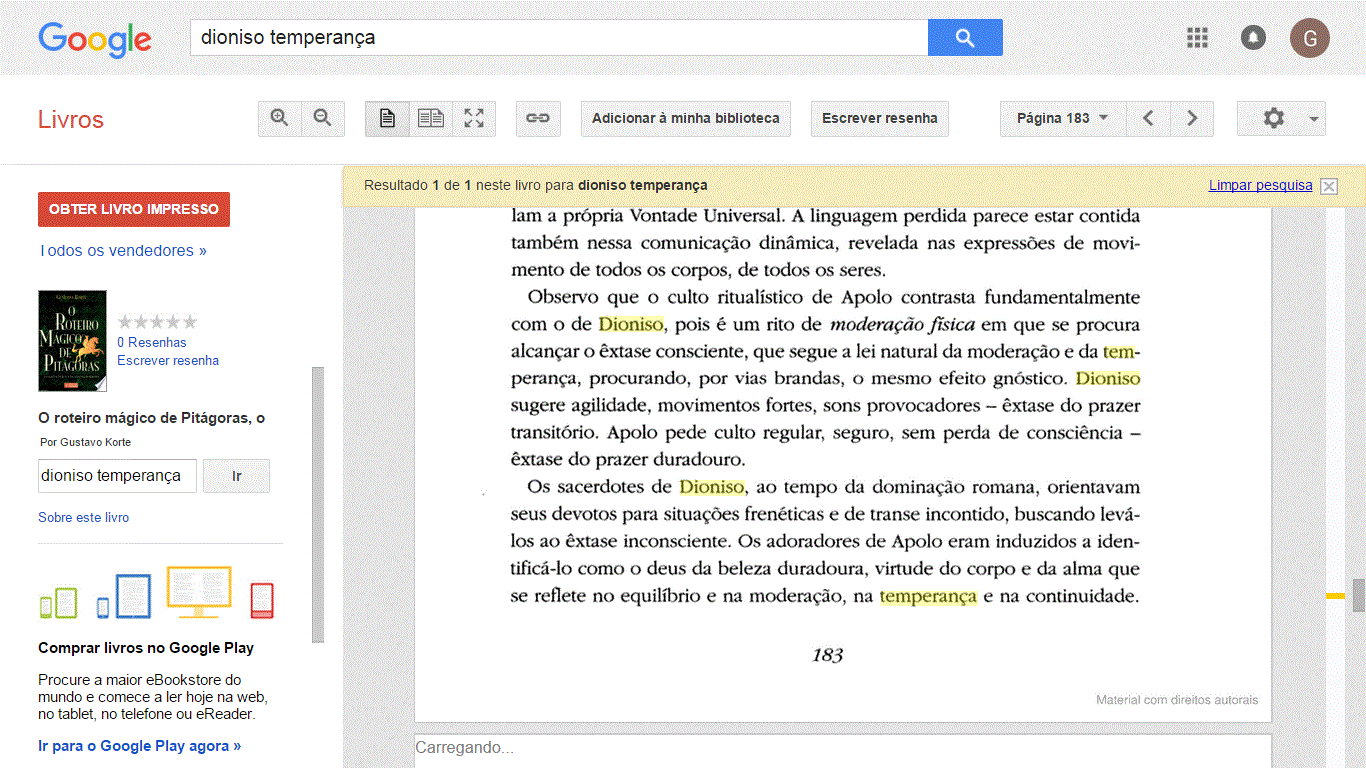Click Adicionar à minha biblioteca button
Viewport: 1366px width, 768px height.
coord(685,118)
